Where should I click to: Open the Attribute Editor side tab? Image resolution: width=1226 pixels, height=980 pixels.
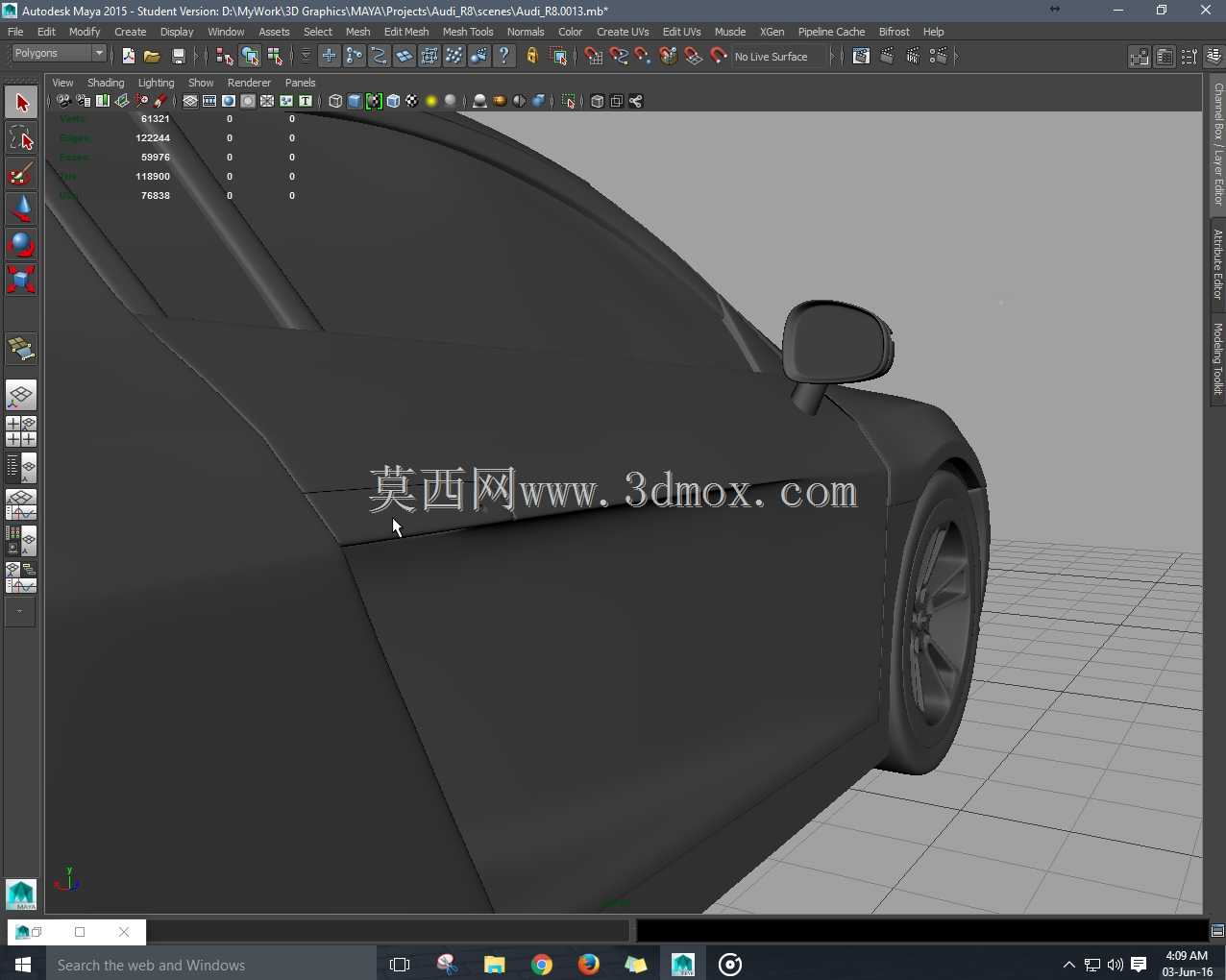1217,264
